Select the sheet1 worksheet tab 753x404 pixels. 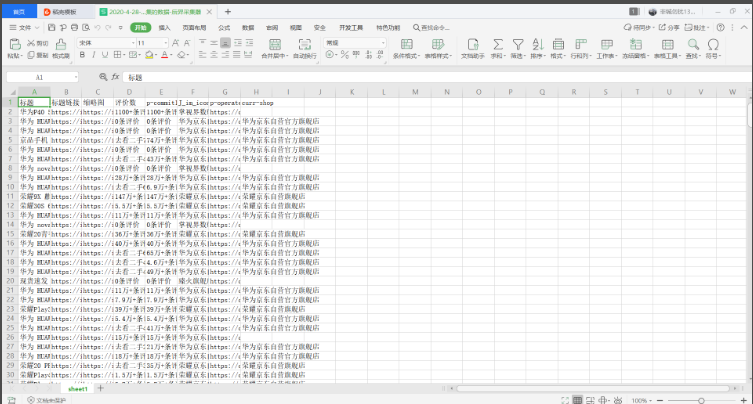[78, 389]
